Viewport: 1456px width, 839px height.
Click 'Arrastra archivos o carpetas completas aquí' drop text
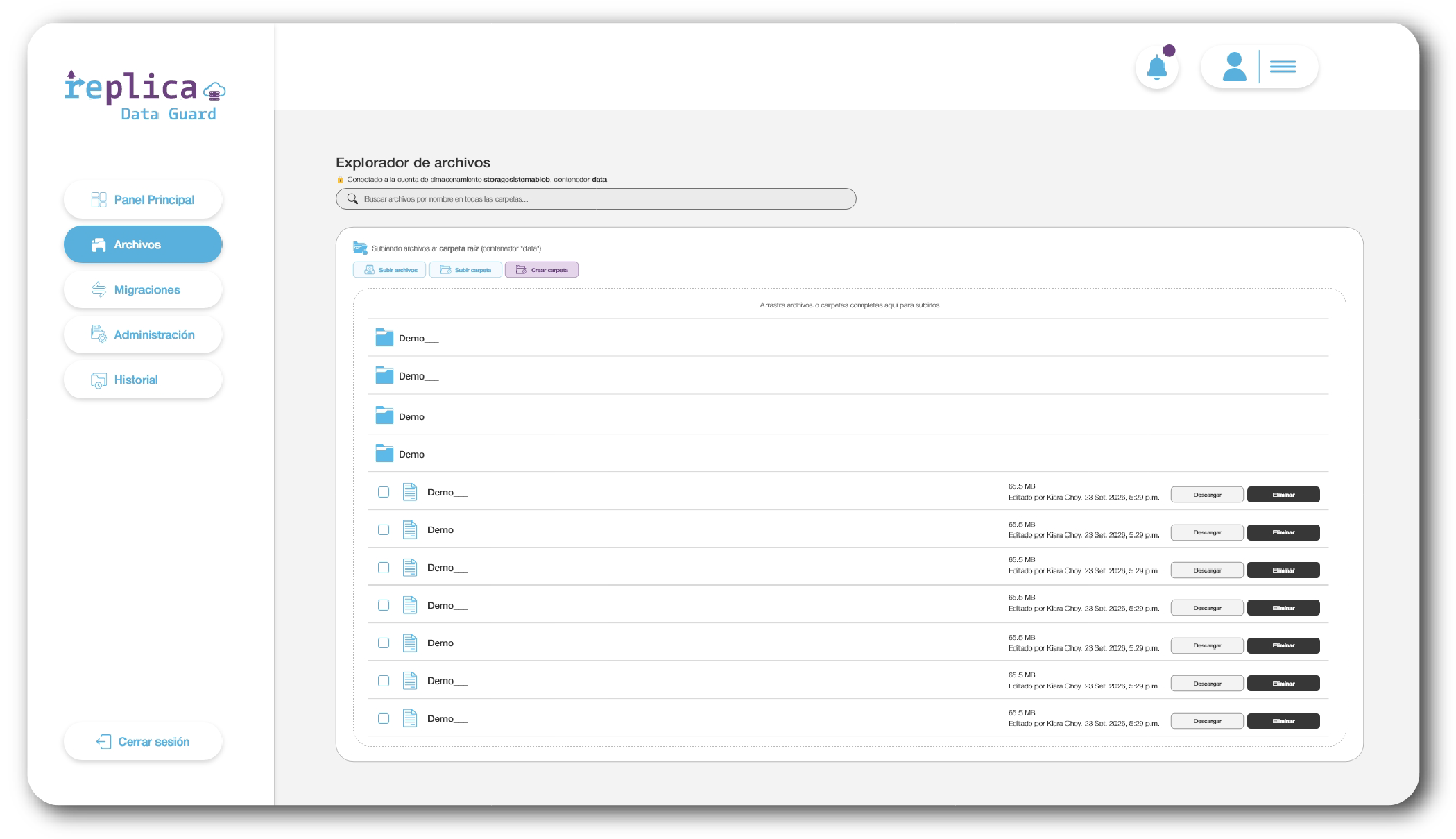849,305
